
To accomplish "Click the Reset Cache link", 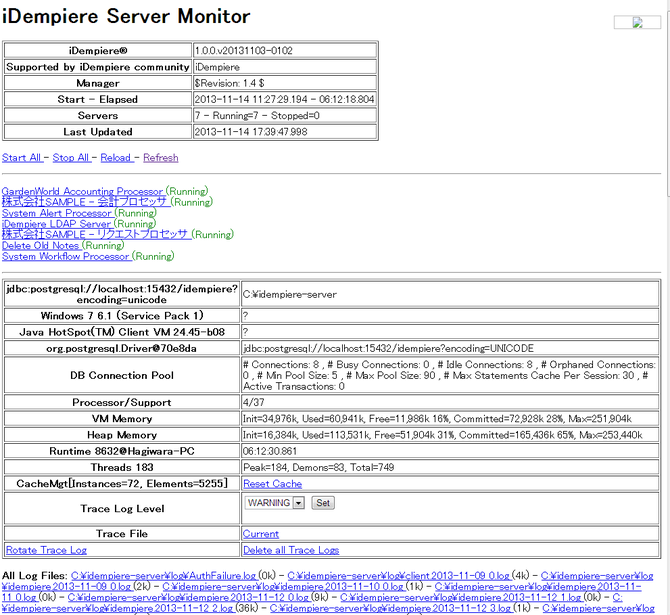I will click(x=273, y=484).
